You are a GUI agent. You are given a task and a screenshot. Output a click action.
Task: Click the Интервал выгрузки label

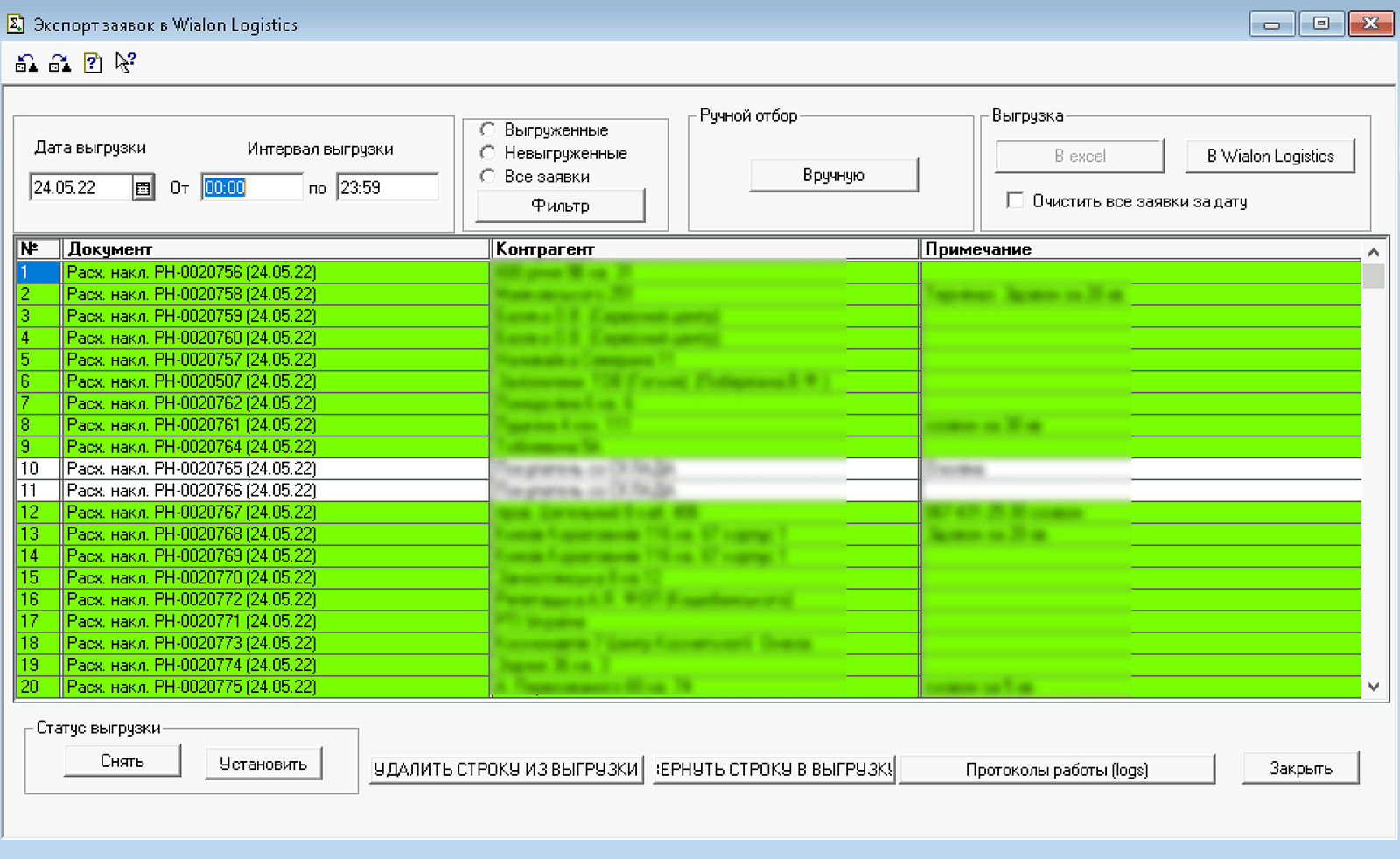tap(320, 149)
